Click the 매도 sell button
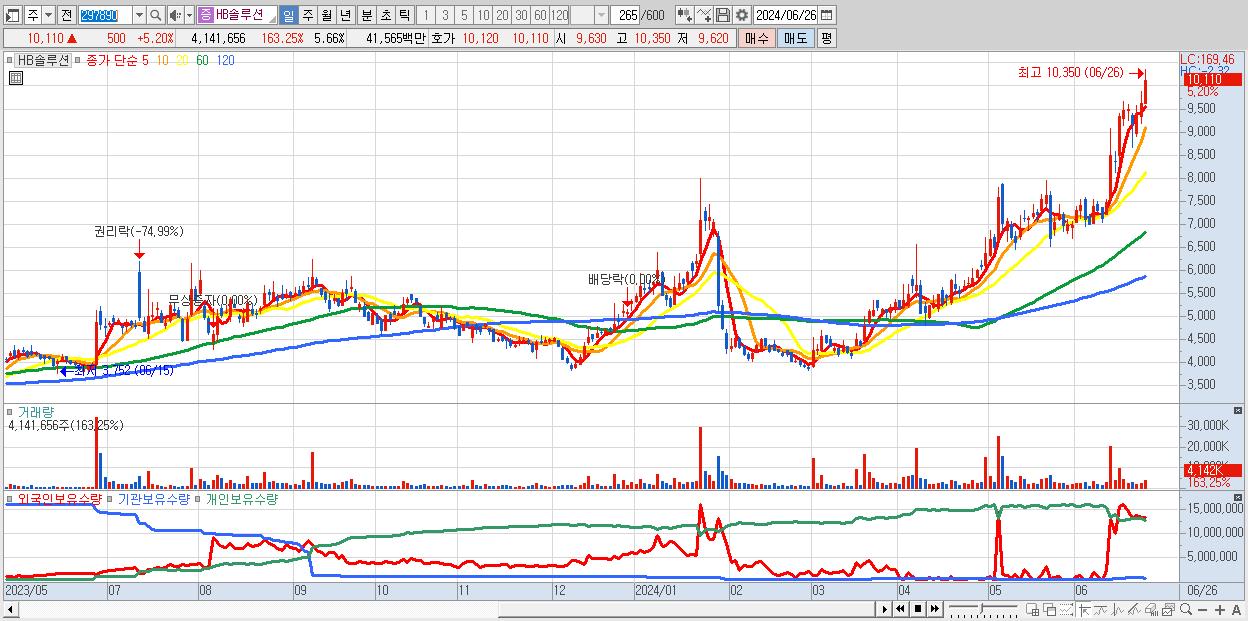Screen dimensions: 1248x621 [x=795, y=38]
